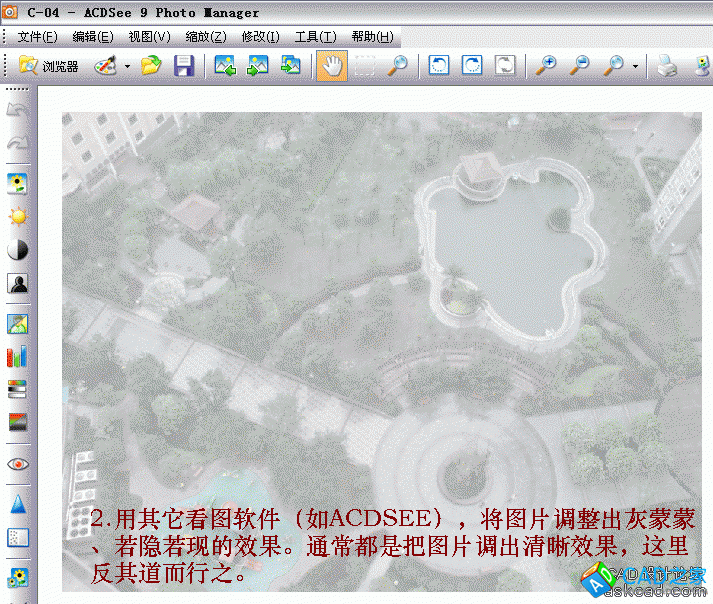Rotate image counterclockwise
713x604 pixels.
click(439, 66)
